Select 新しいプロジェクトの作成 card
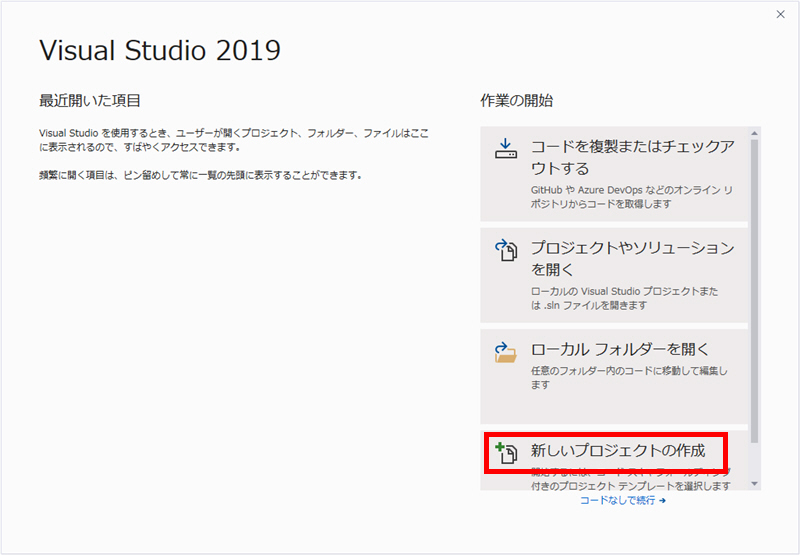 click(x=614, y=460)
